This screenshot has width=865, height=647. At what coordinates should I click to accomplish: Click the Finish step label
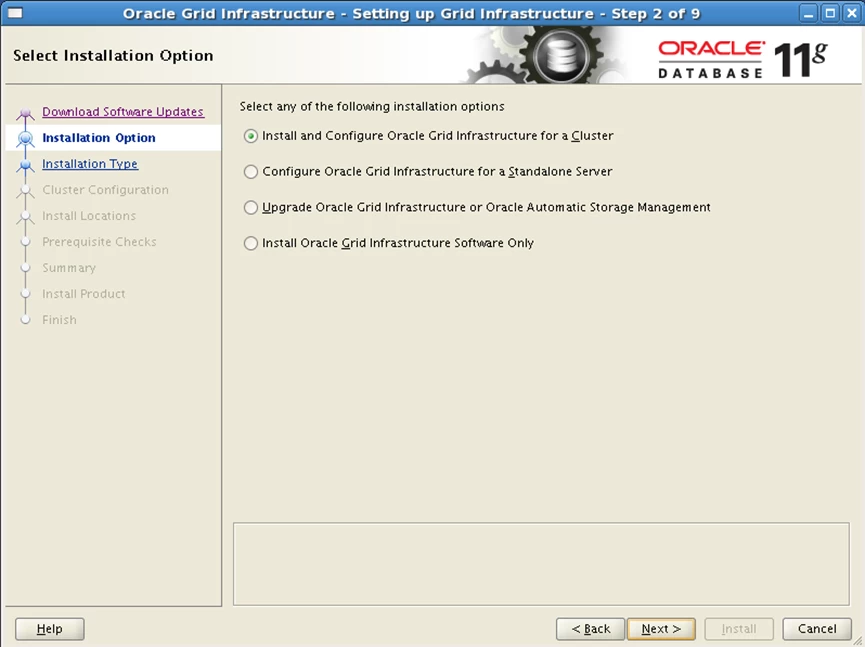pos(60,319)
